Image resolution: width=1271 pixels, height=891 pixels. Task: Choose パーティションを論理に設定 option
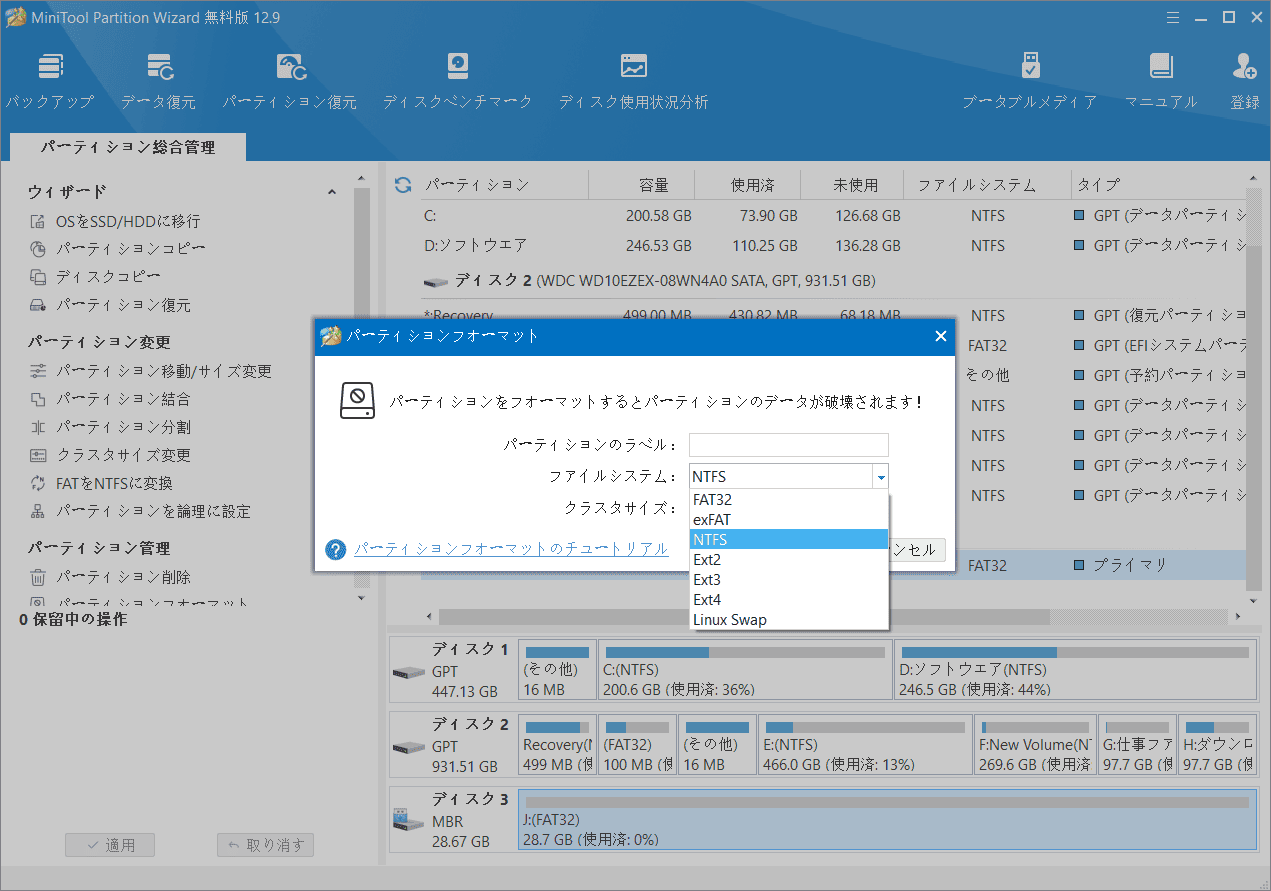pyautogui.click(x=139, y=511)
